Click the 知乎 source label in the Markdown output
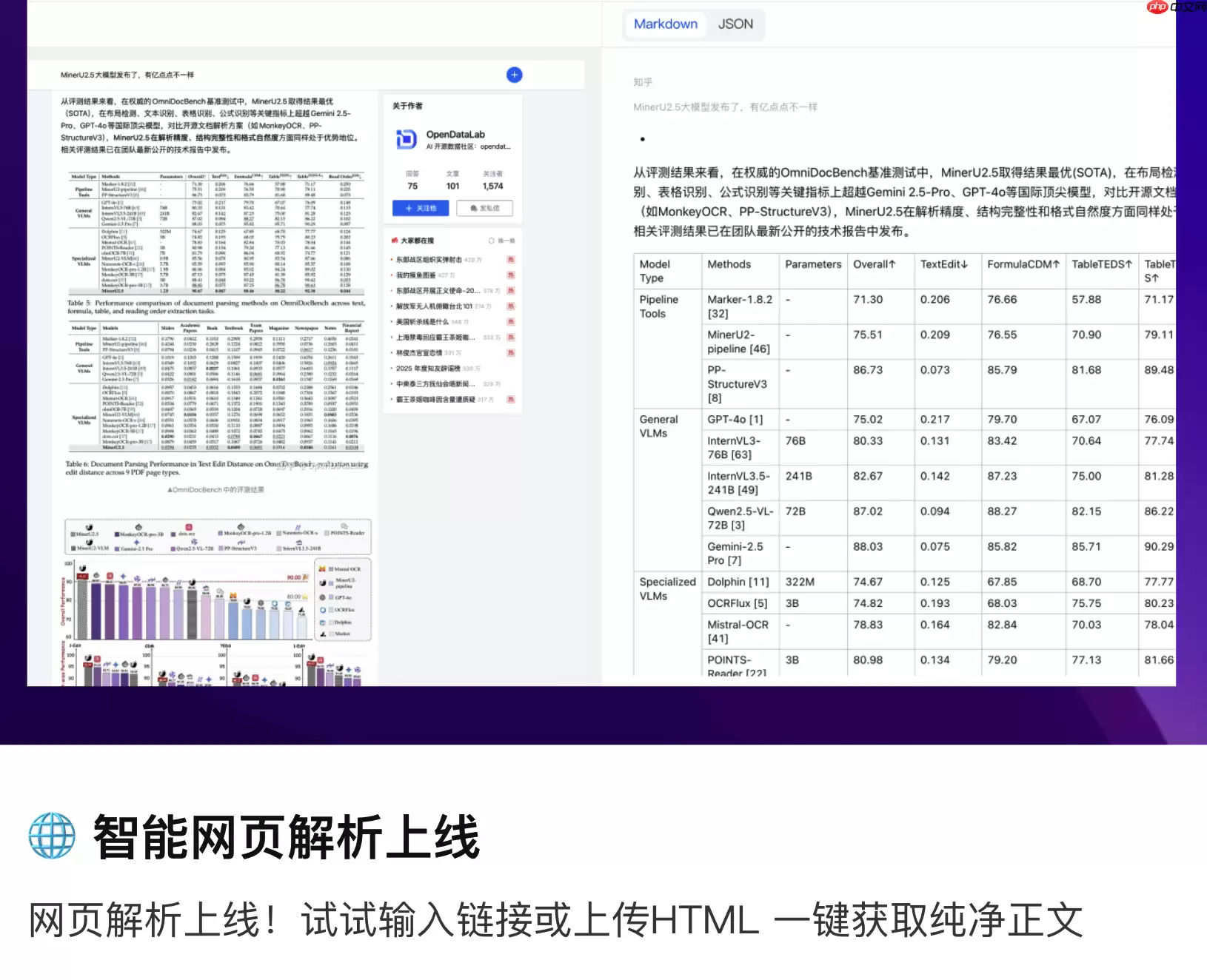The height and width of the screenshot is (980, 1207). coord(643,82)
